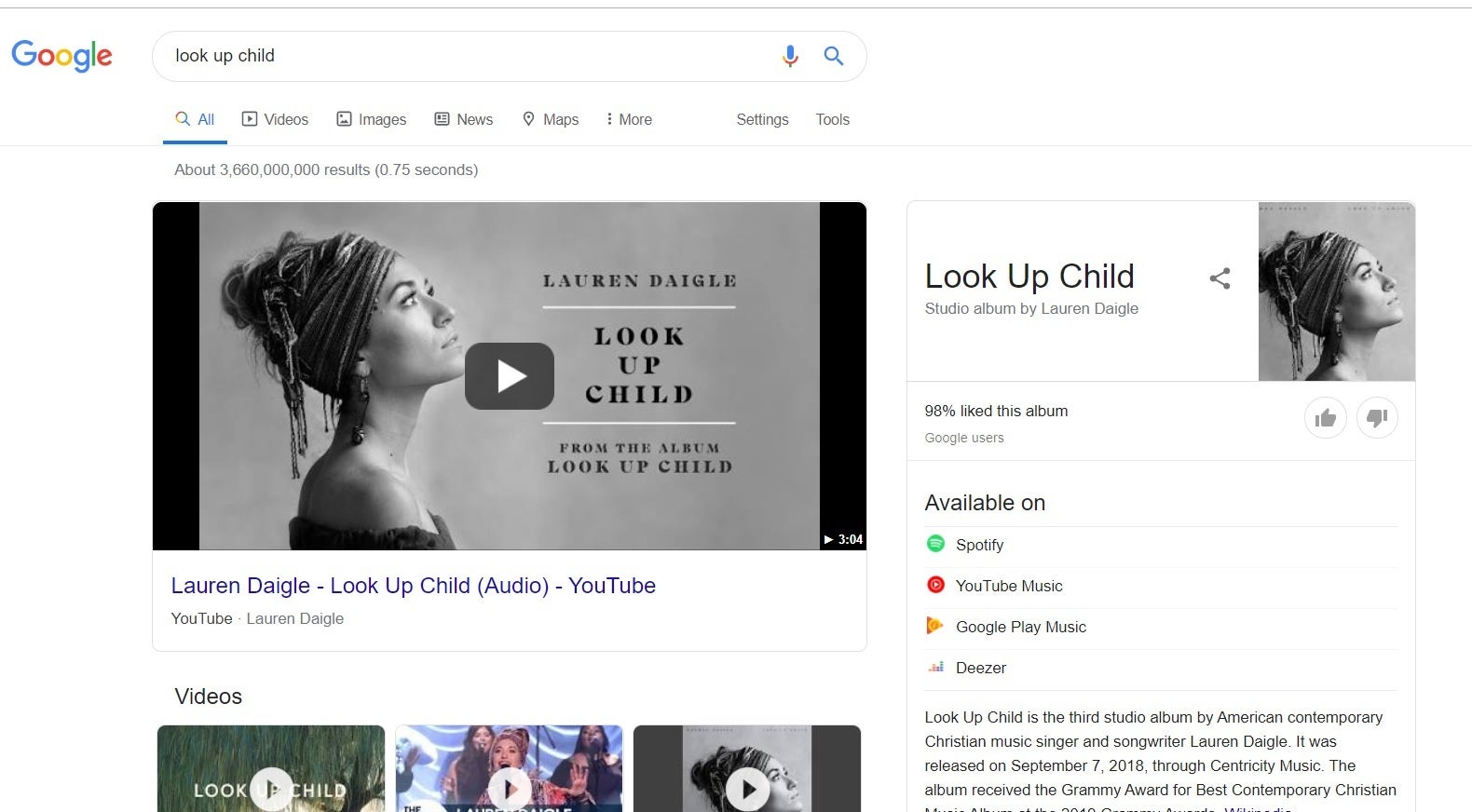The height and width of the screenshot is (812, 1472).
Task: Open search Settings
Action: click(762, 119)
